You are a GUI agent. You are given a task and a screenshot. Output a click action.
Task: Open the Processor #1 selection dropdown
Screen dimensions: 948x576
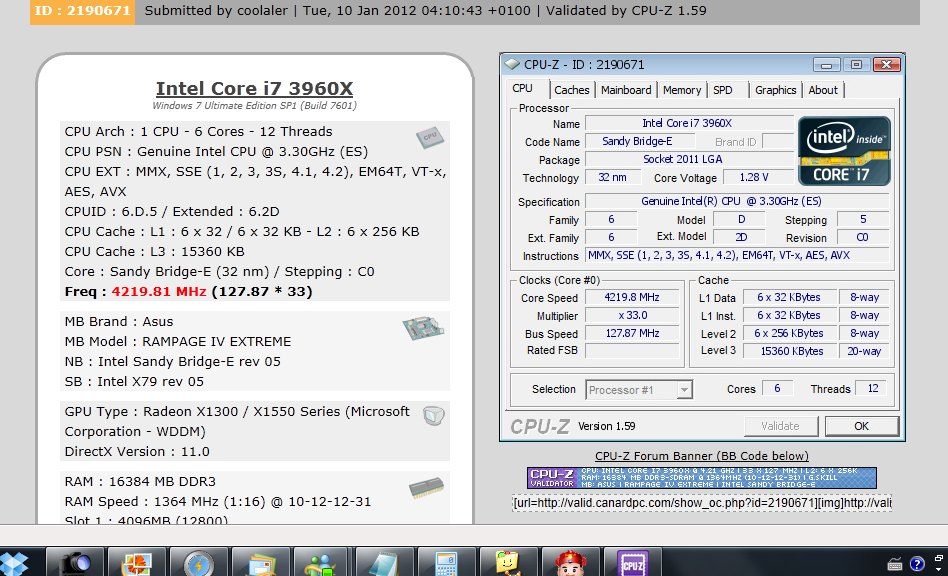(x=684, y=390)
